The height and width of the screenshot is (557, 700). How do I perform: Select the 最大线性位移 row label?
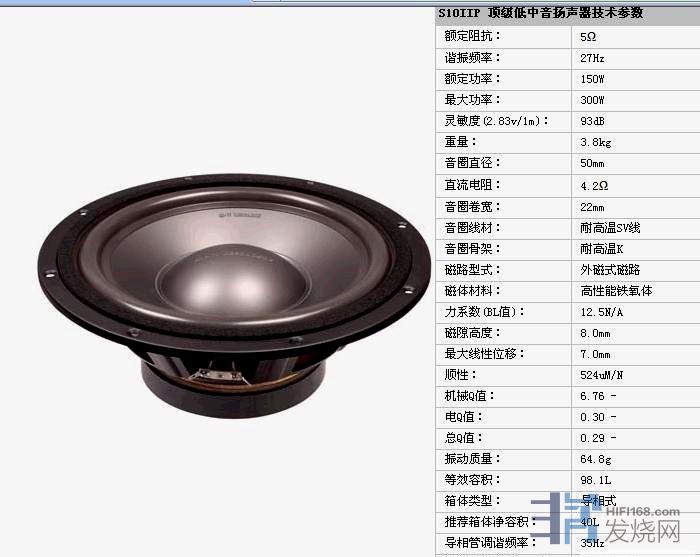click(x=485, y=354)
